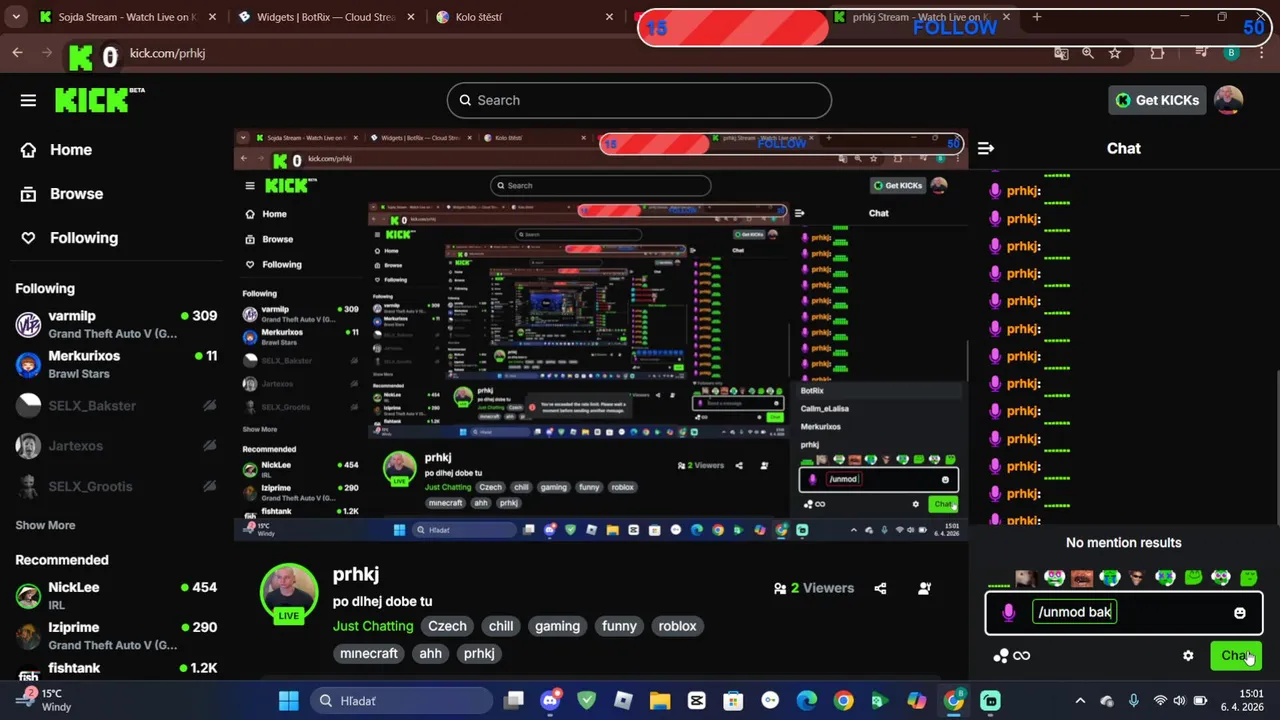Click the 2 Viewers count
The width and height of the screenshot is (1280, 720).
pos(814,588)
